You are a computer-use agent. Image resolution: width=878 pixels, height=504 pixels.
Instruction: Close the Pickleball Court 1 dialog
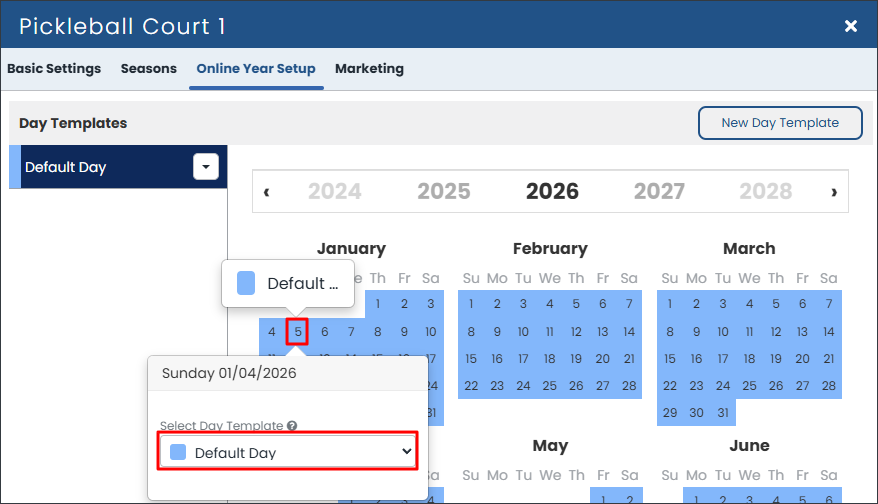click(851, 26)
